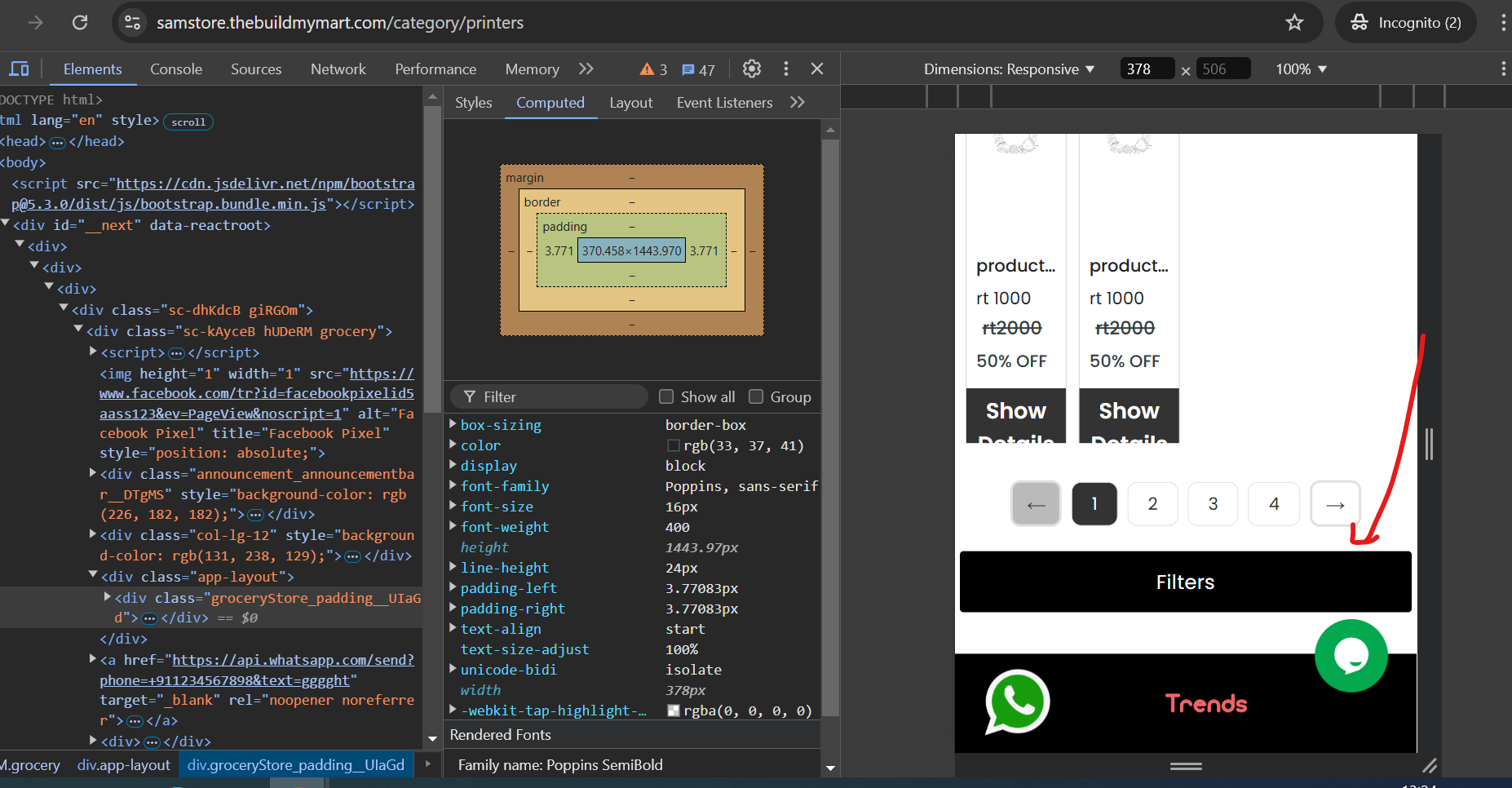This screenshot has width=1512, height=788.
Task: Click the viewport height field showing 506
Action: pos(1223,69)
